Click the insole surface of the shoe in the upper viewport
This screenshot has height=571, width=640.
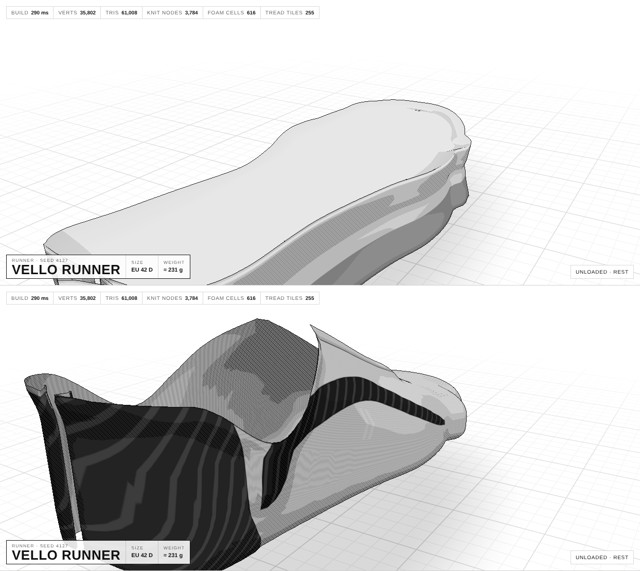[261, 192]
